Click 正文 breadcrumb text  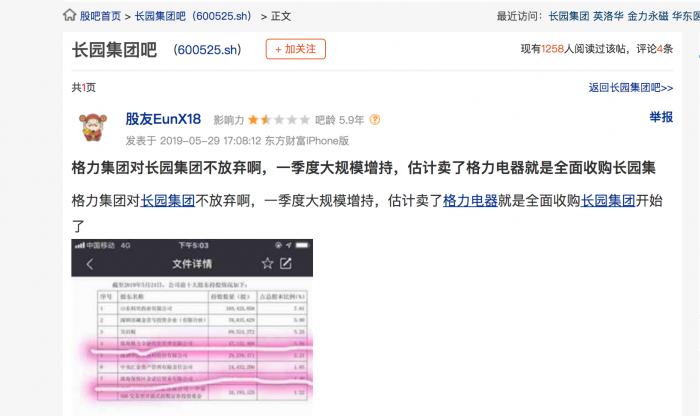coord(281,16)
